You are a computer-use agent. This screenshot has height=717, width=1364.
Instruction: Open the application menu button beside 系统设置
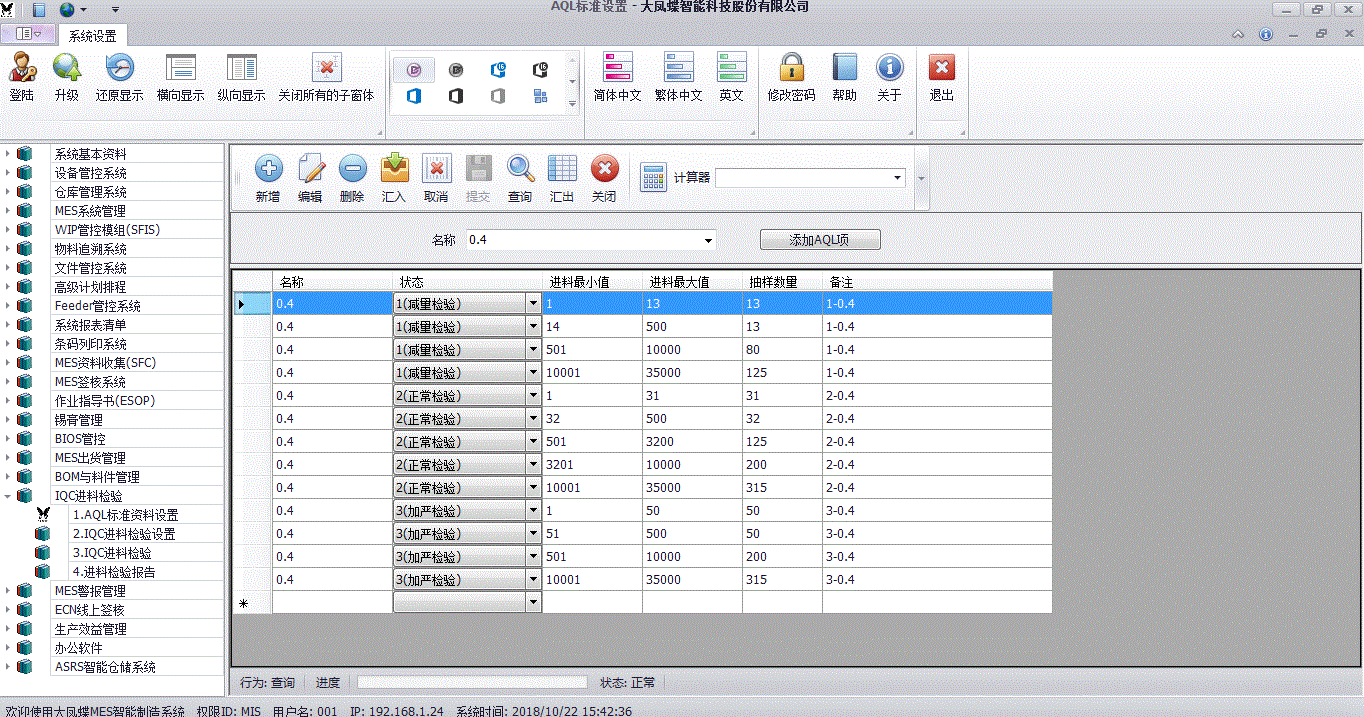pos(28,34)
